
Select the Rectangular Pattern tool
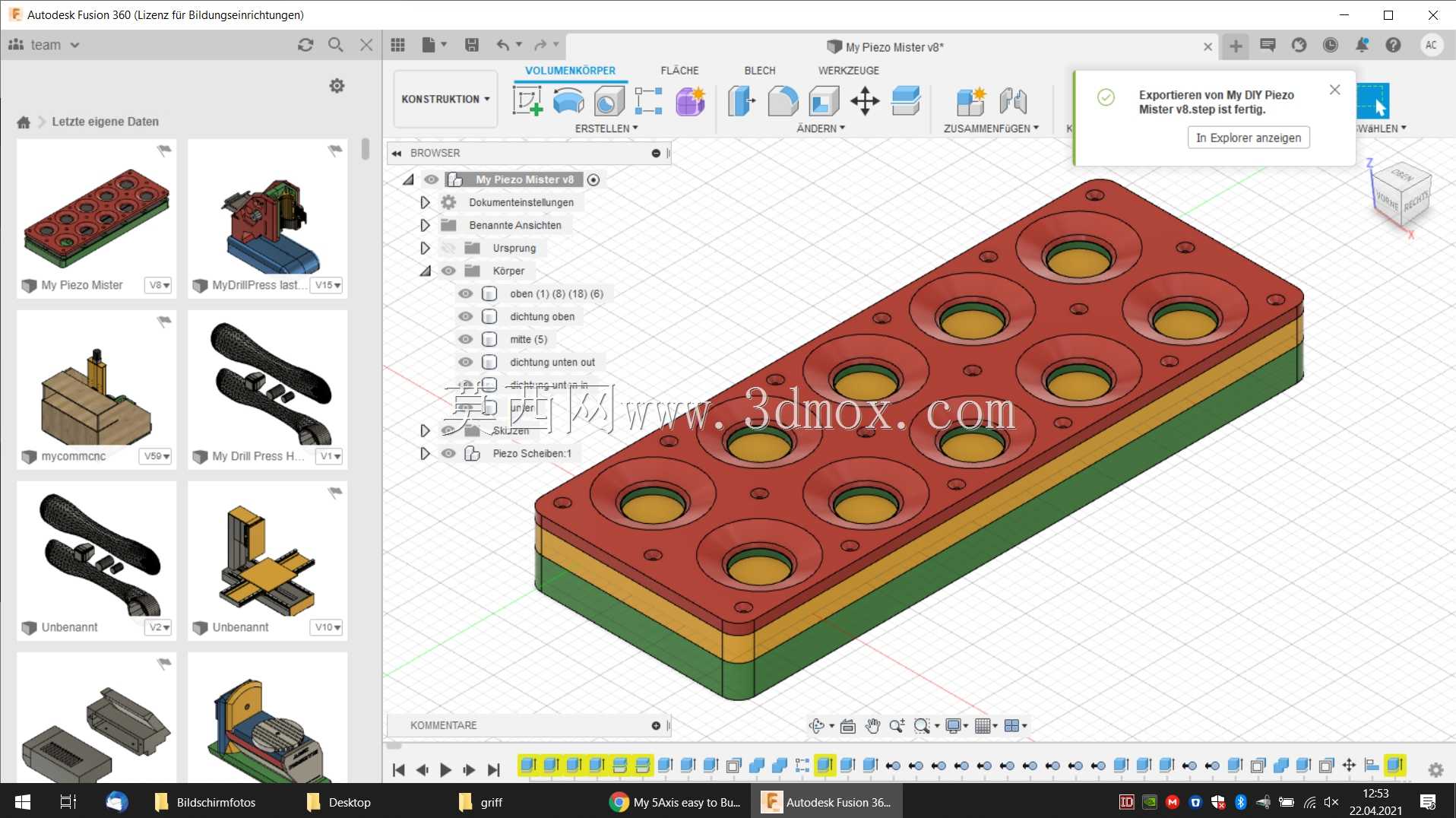coord(648,100)
